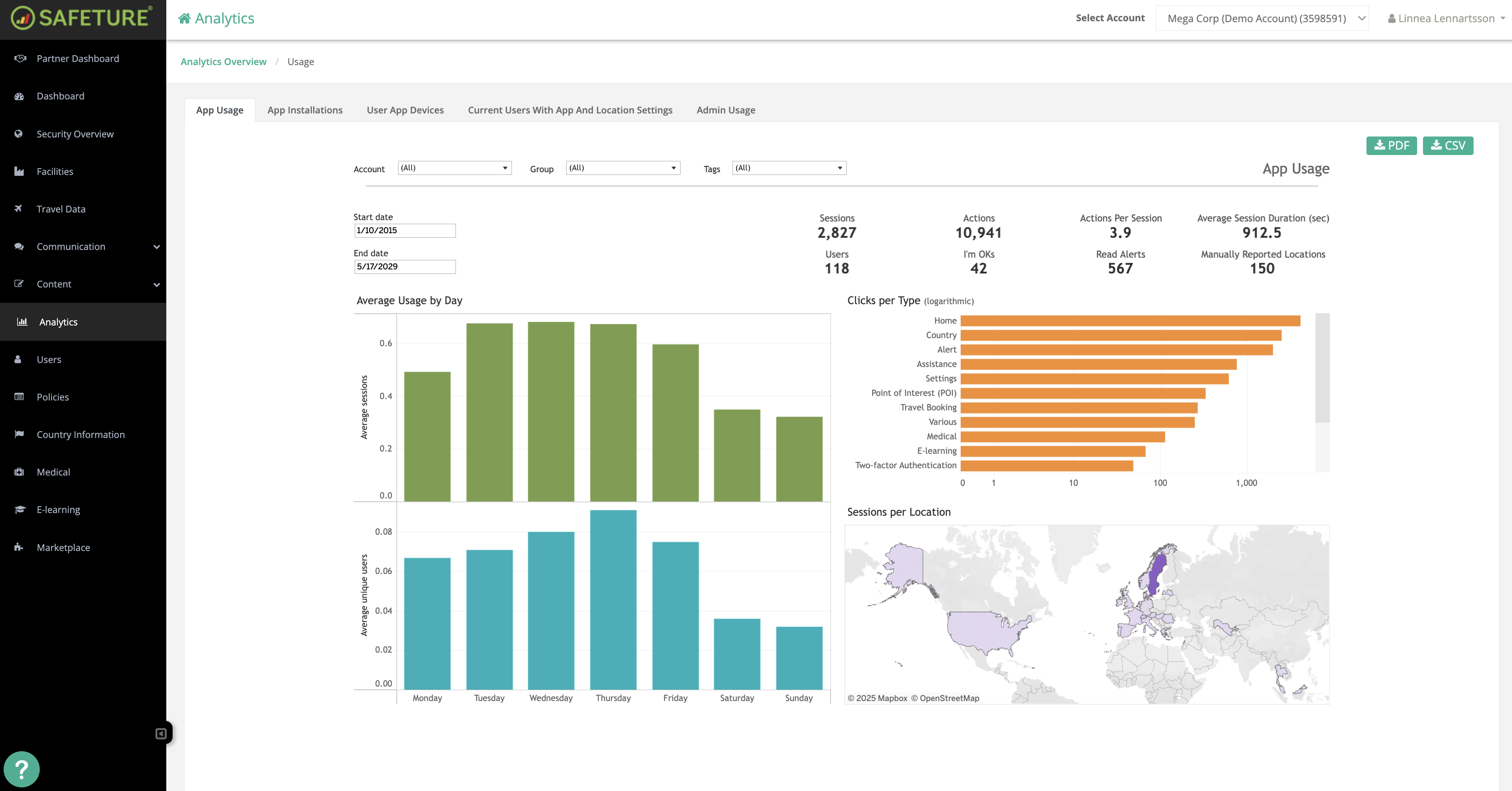
Task: Click the green help question mark icon
Action: [x=22, y=769]
